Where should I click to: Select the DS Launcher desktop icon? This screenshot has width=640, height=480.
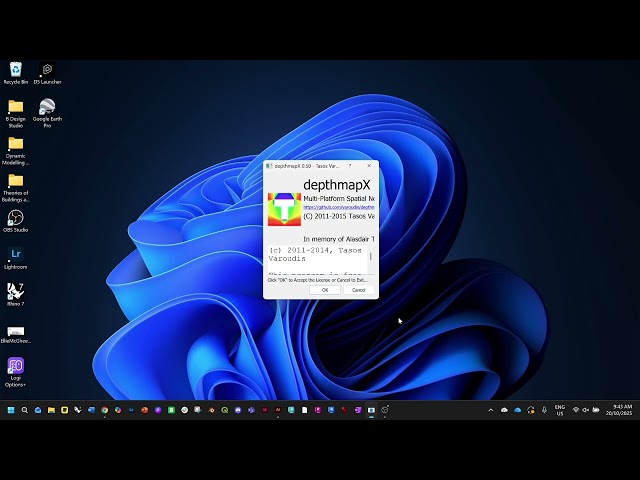47,73
